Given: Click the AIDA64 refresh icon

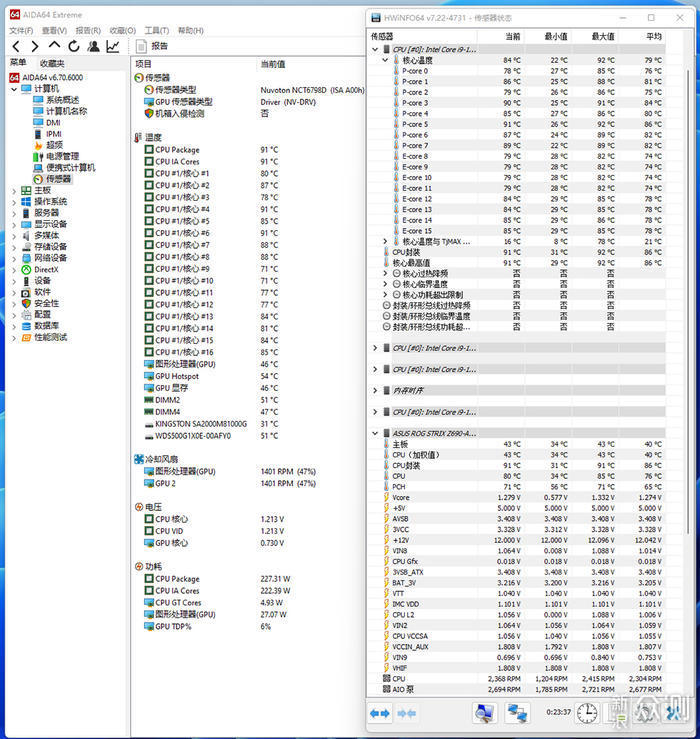Looking at the screenshot, I should pos(74,46).
